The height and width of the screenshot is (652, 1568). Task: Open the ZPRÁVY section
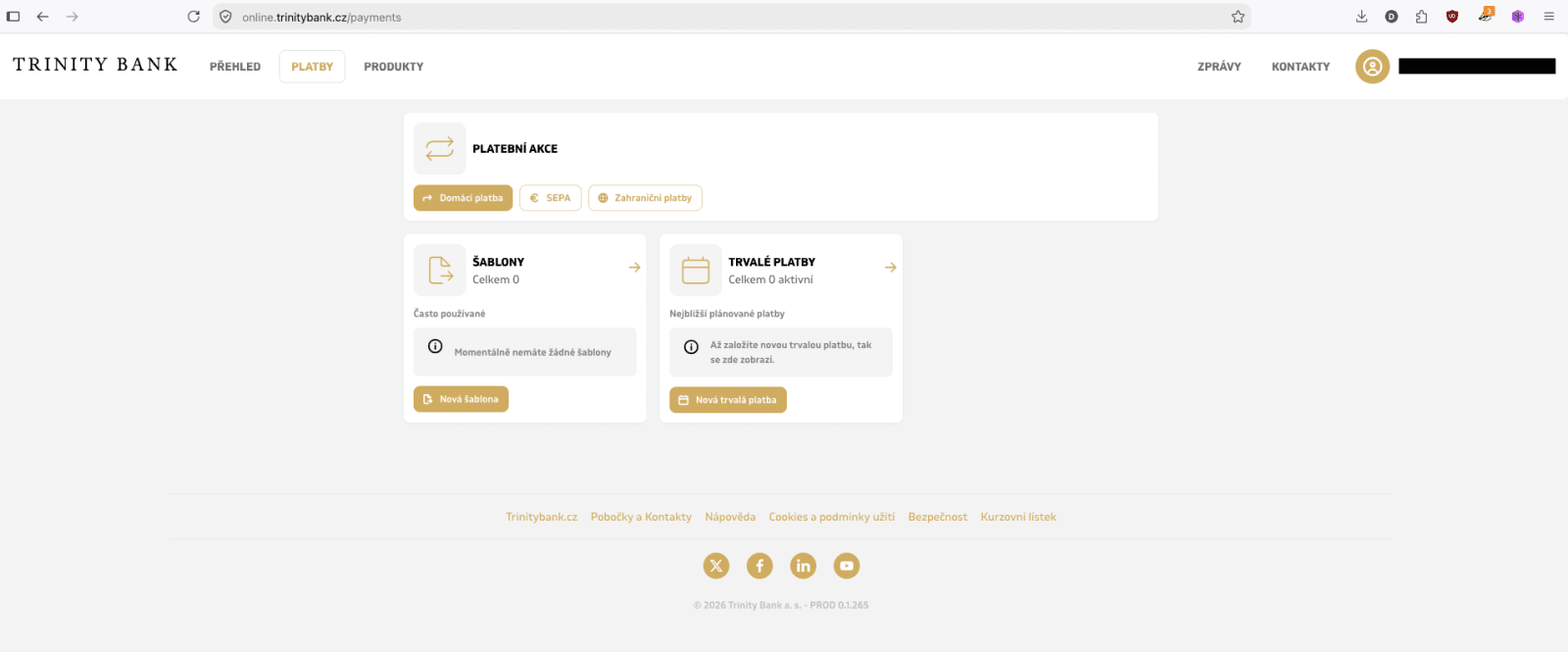pos(1219,67)
